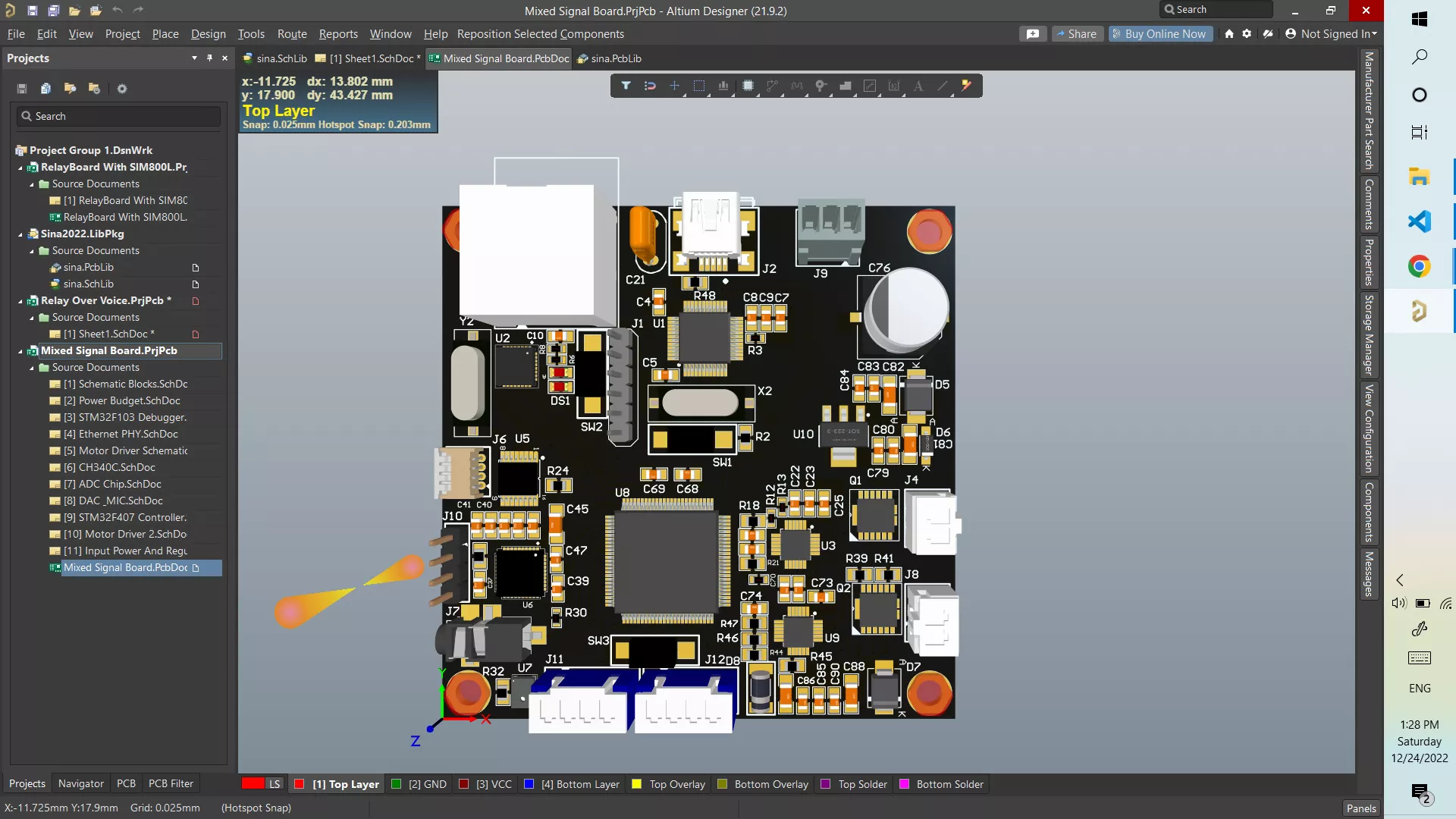Select the Place Polygon Pour tool
The width and height of the screenshot is (1456, 819).
(846, 86)
